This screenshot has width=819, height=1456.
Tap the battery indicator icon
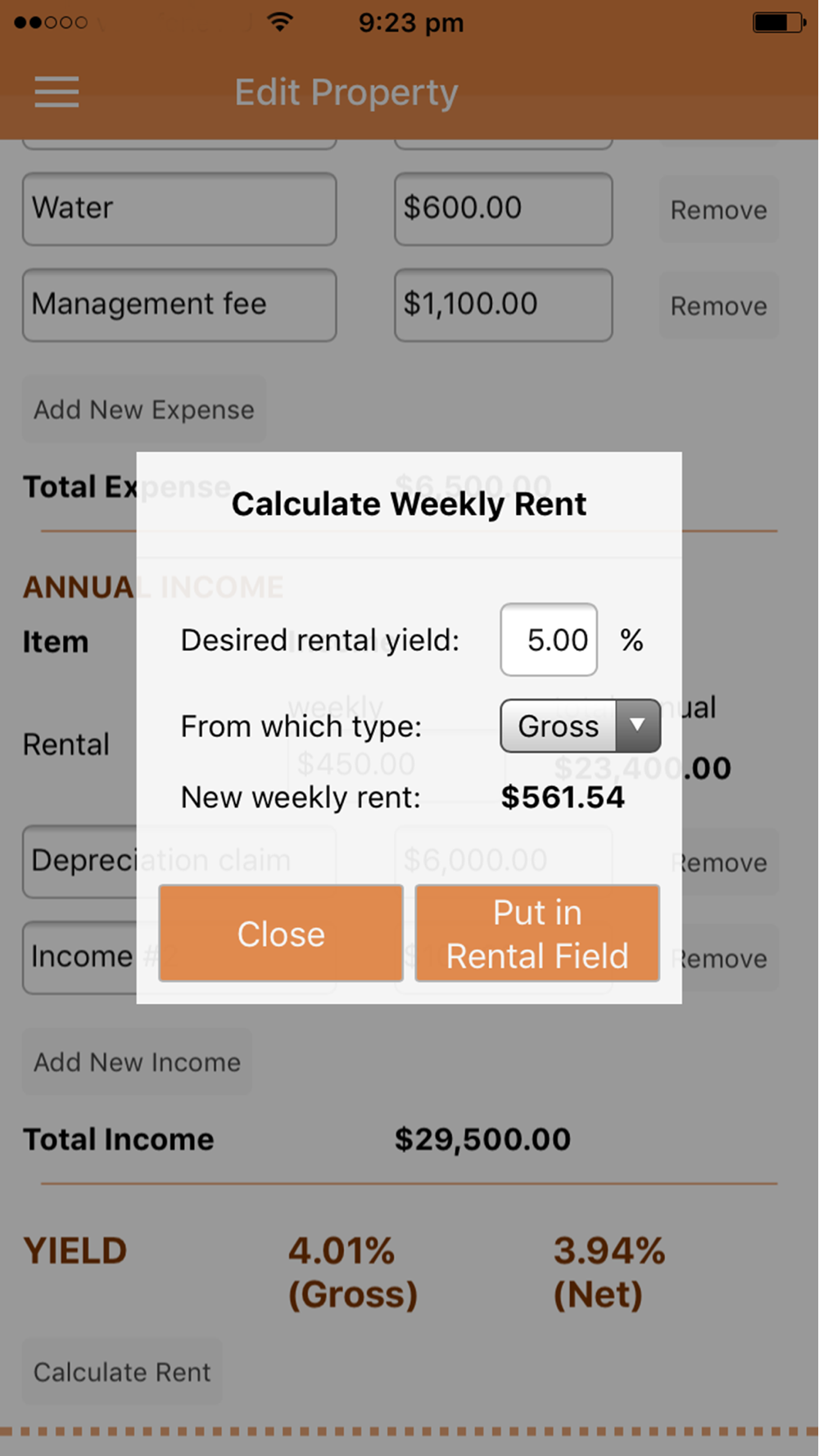click(x=779, y=22)
